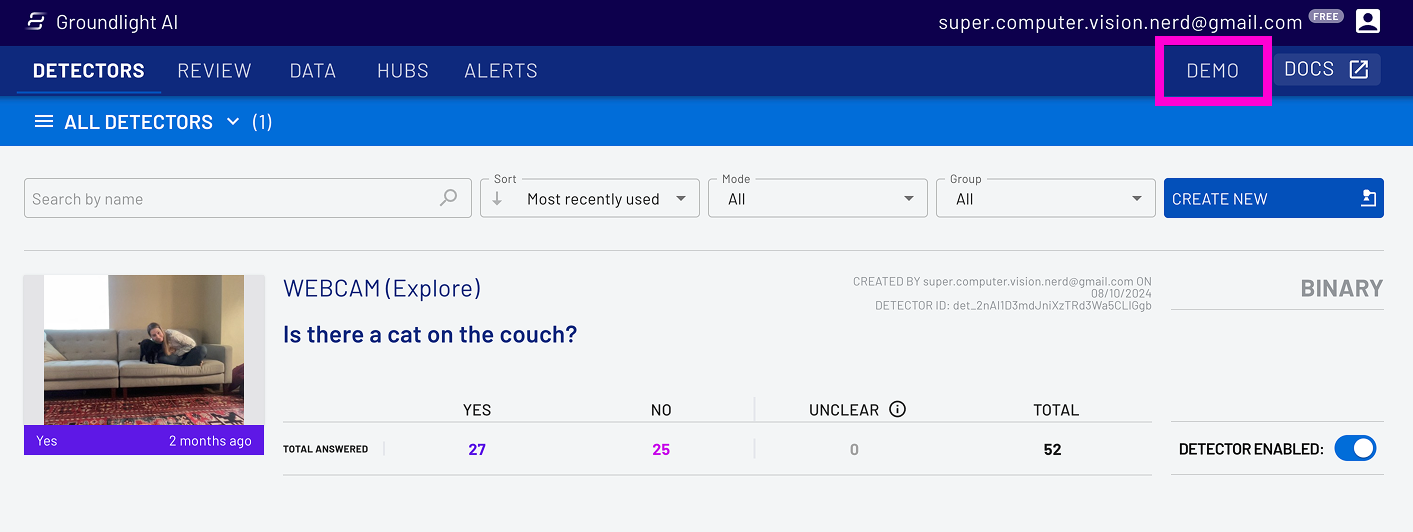Open the Sort dropdown showing Most recently used
1413x532 pixels.
[x=589, y=198]
